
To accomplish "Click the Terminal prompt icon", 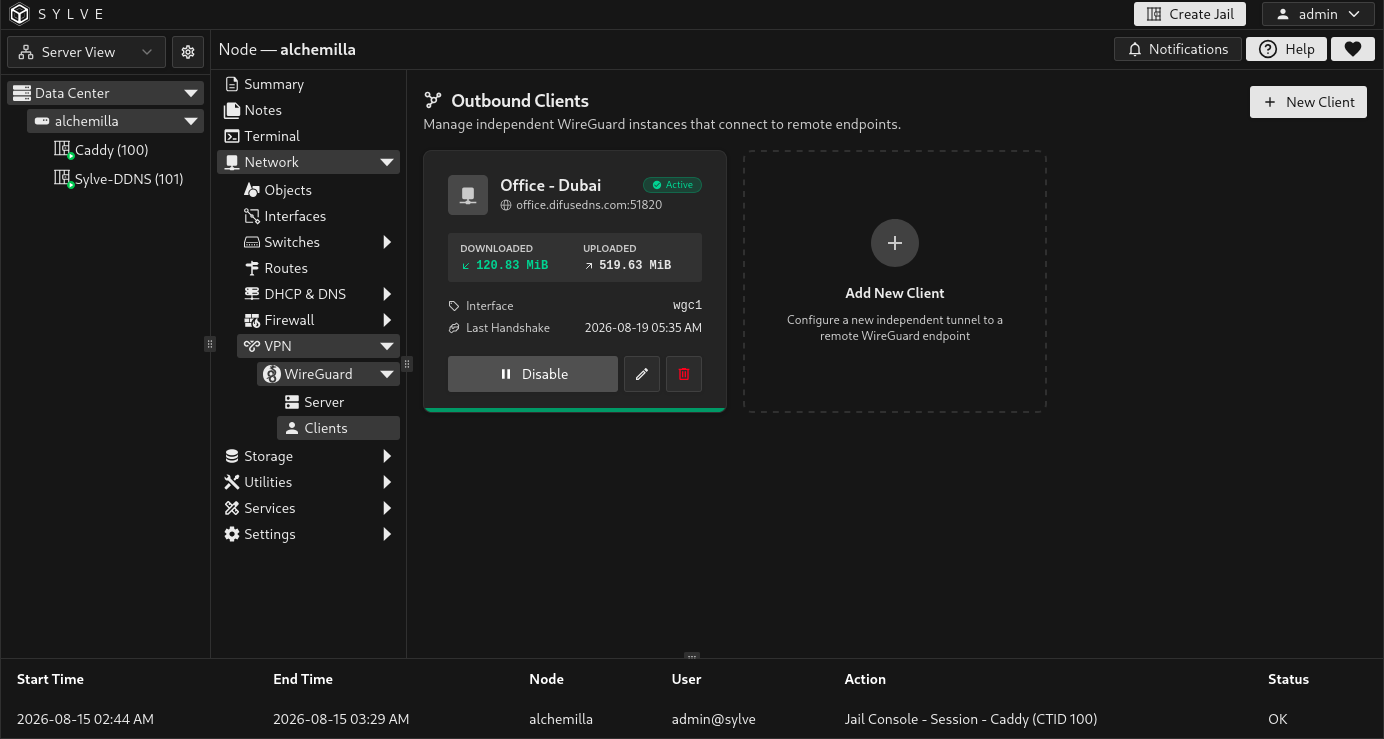I will 232,136.
